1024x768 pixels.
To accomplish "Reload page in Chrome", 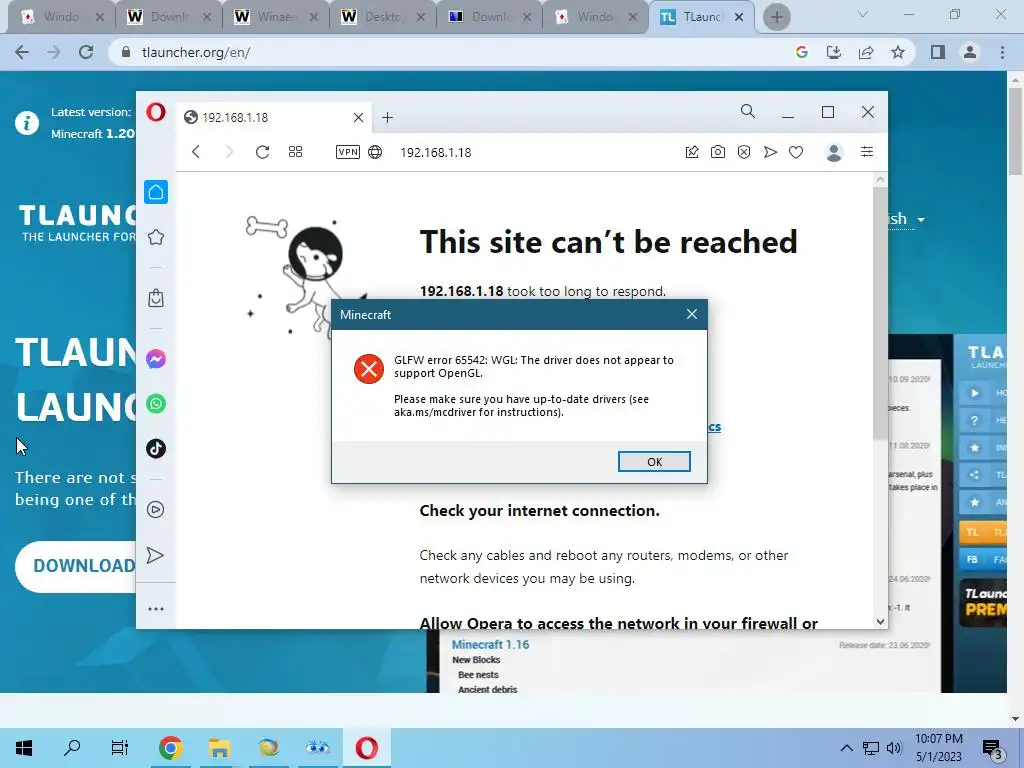I will [86, 52].
